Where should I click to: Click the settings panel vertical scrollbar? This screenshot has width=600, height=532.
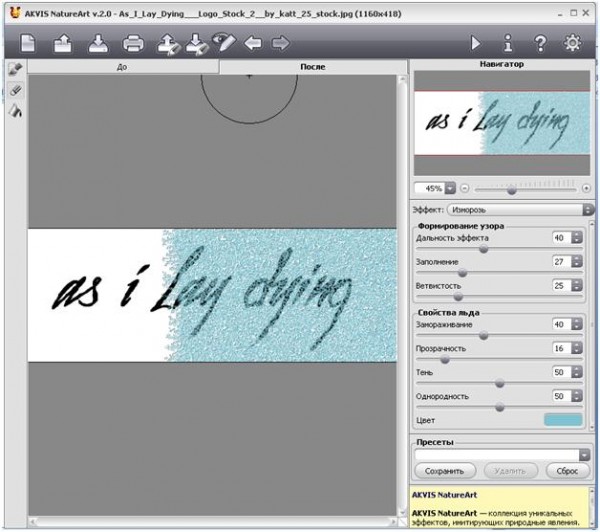(x=593, y=325)
